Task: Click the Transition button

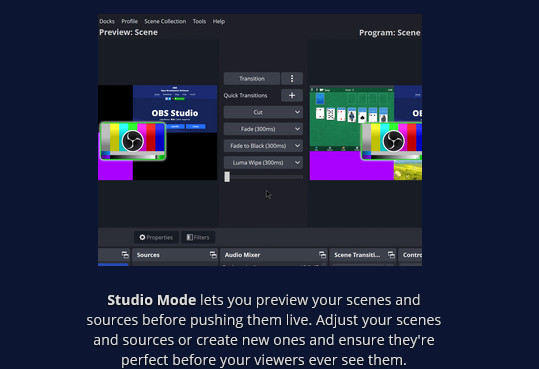Action: pyautogui.click(x=252, y=78)
